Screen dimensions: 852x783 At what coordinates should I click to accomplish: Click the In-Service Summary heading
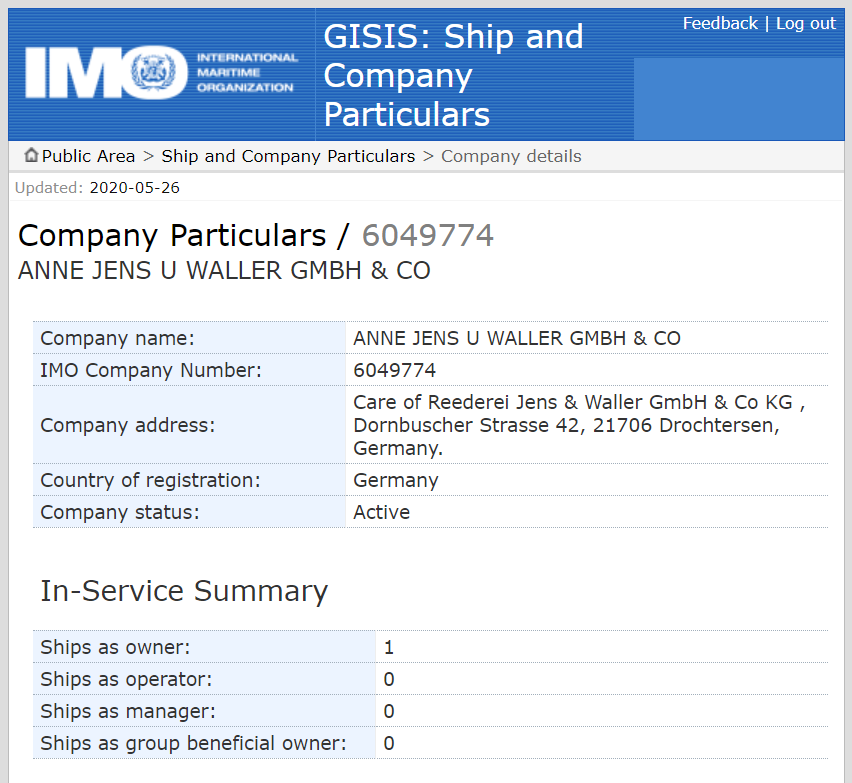click(184, 591)
